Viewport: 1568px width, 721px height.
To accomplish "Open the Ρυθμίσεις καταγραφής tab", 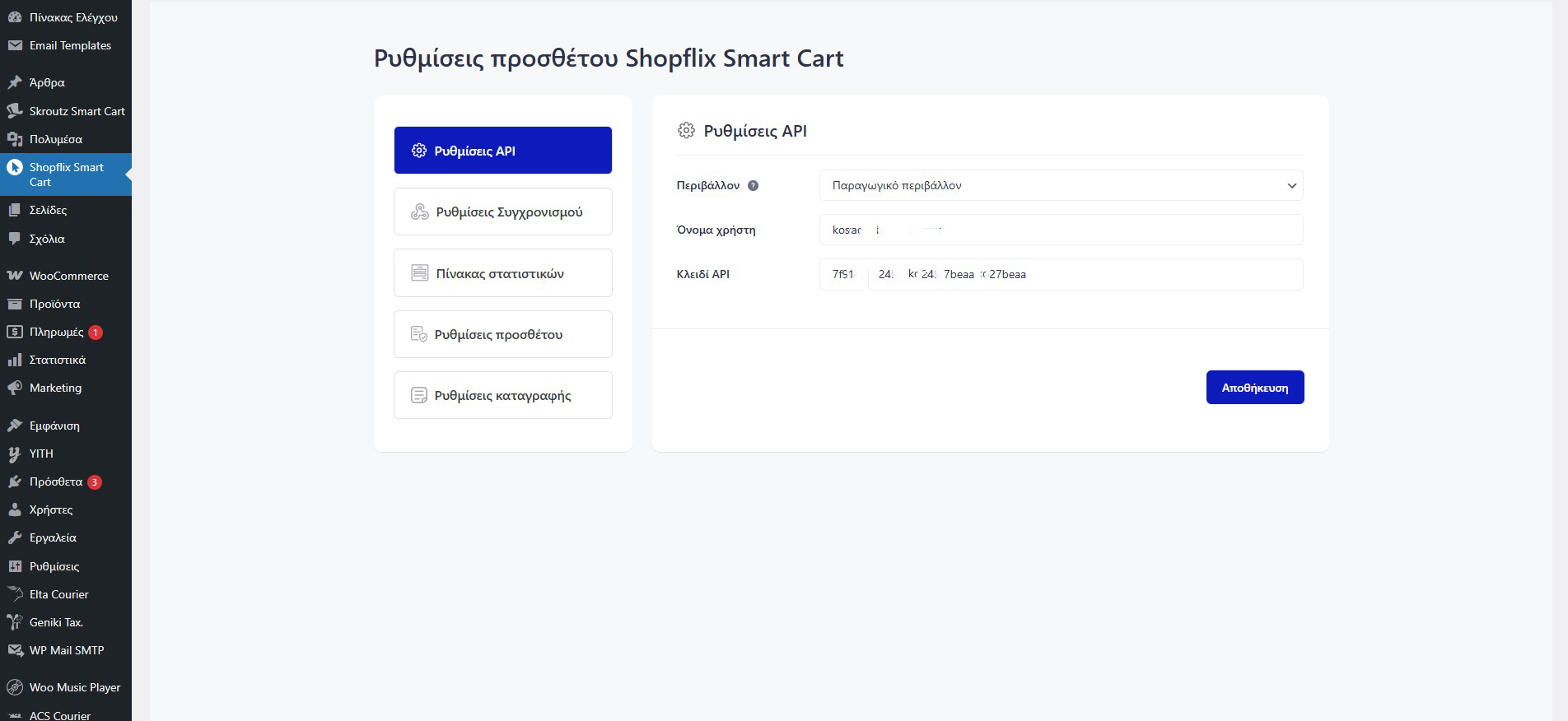I will [x=502, y=395].
